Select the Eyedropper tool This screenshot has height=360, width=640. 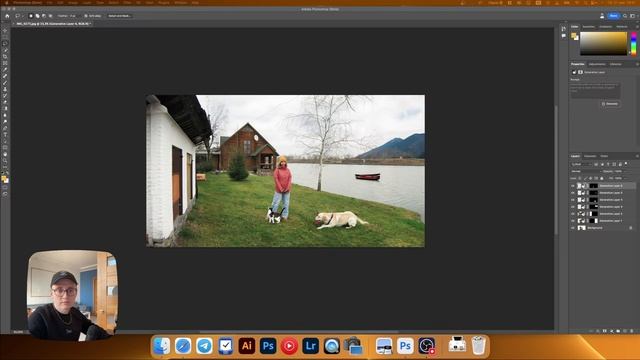(5, 69)
